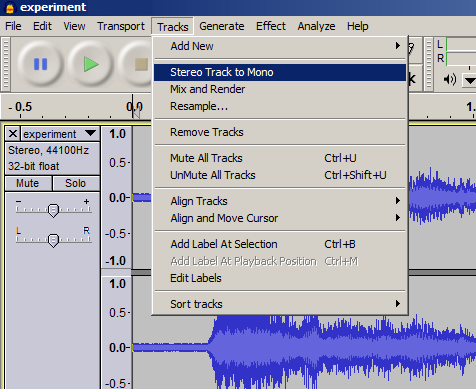Click the Pause transport button
476x389 pixels.
pyautogui.click(x=40, y=64)
